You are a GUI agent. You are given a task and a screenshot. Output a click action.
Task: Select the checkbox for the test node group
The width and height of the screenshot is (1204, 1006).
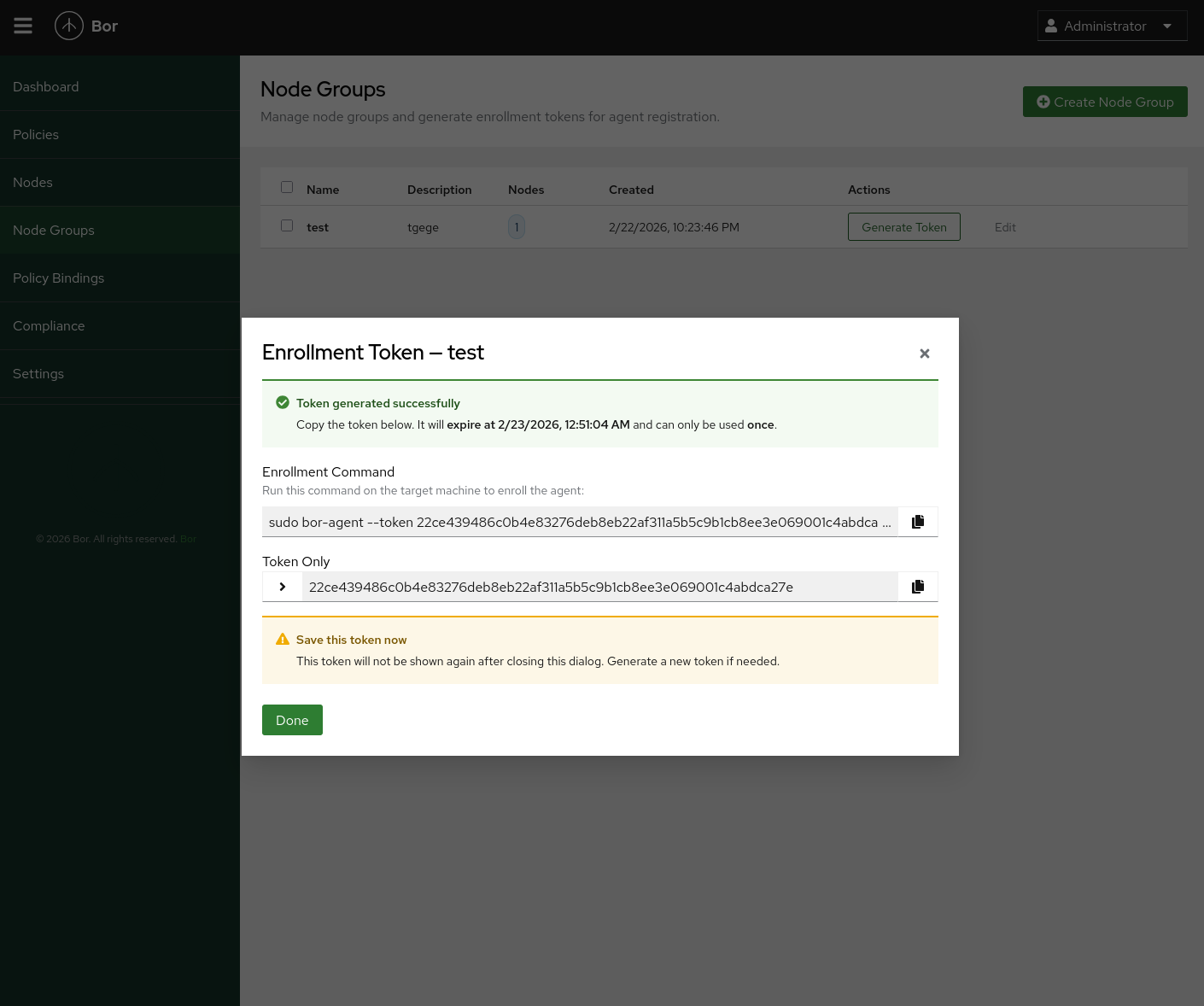(287, 225)
